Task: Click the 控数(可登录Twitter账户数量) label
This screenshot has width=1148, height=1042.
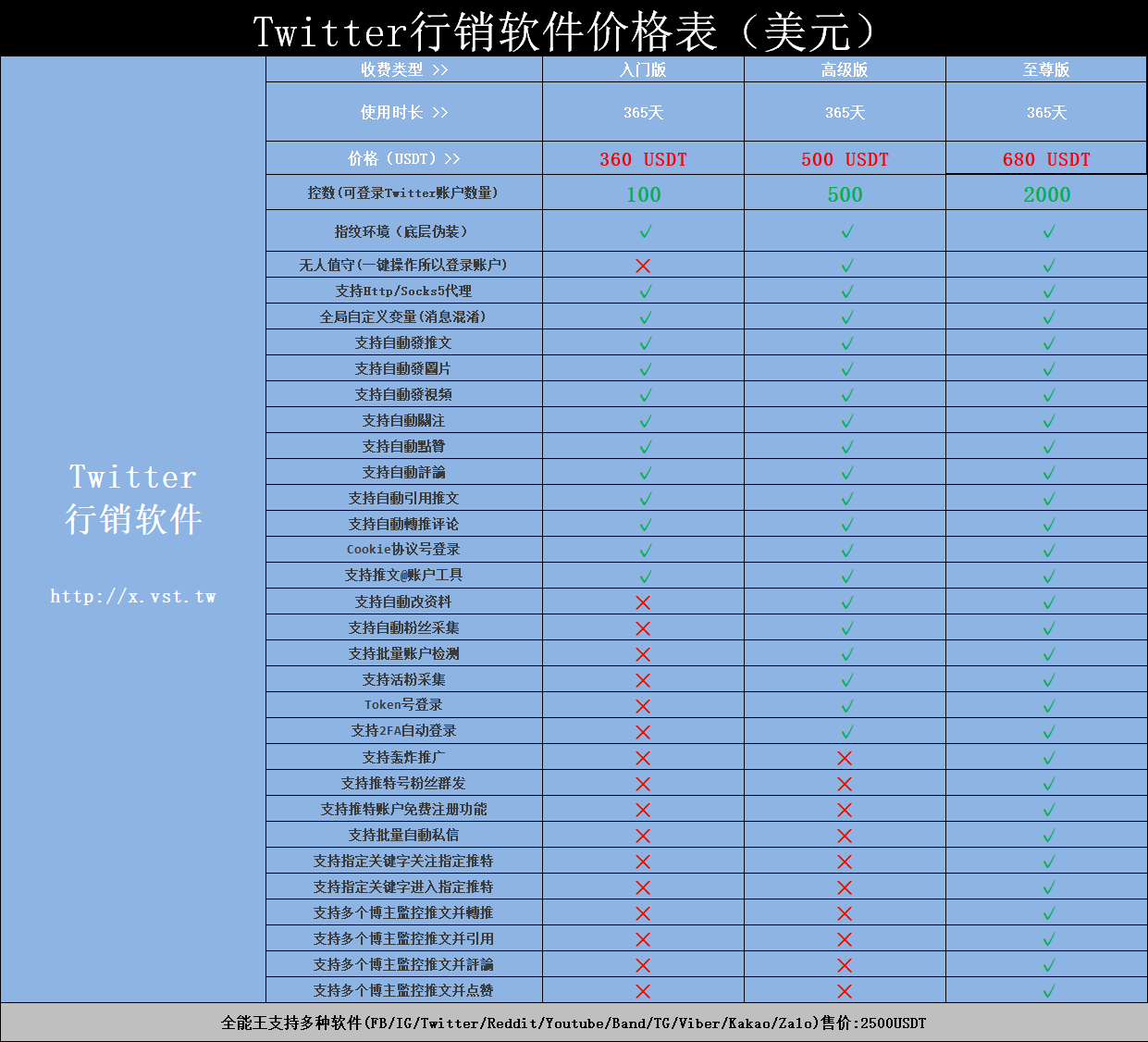Action: click(403, 192)
